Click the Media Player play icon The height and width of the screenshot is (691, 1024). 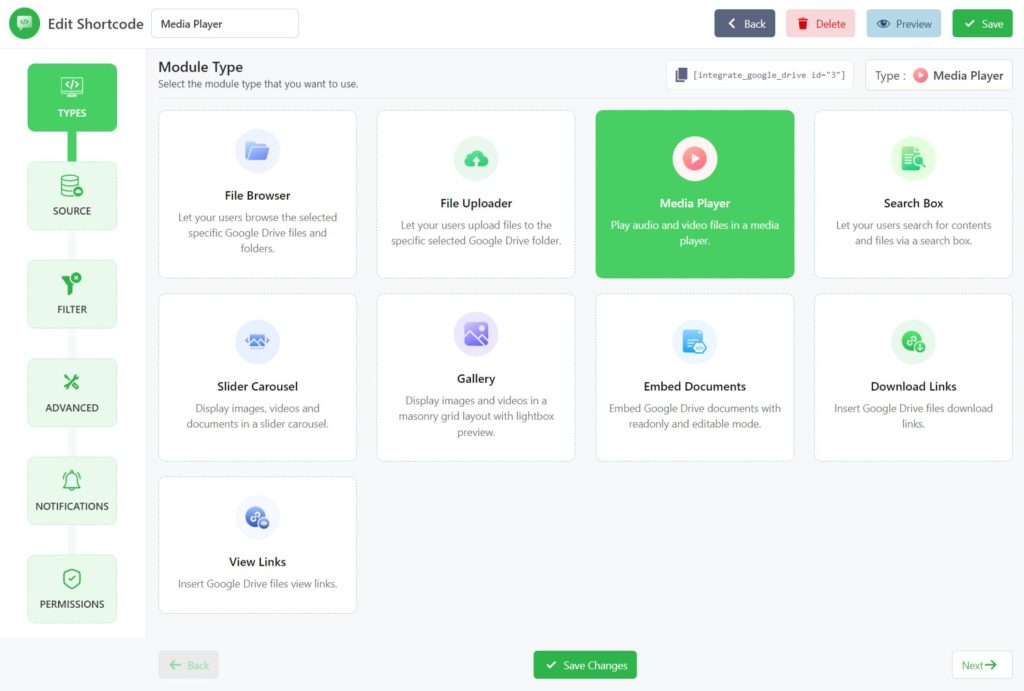click(x=695, y=159)
